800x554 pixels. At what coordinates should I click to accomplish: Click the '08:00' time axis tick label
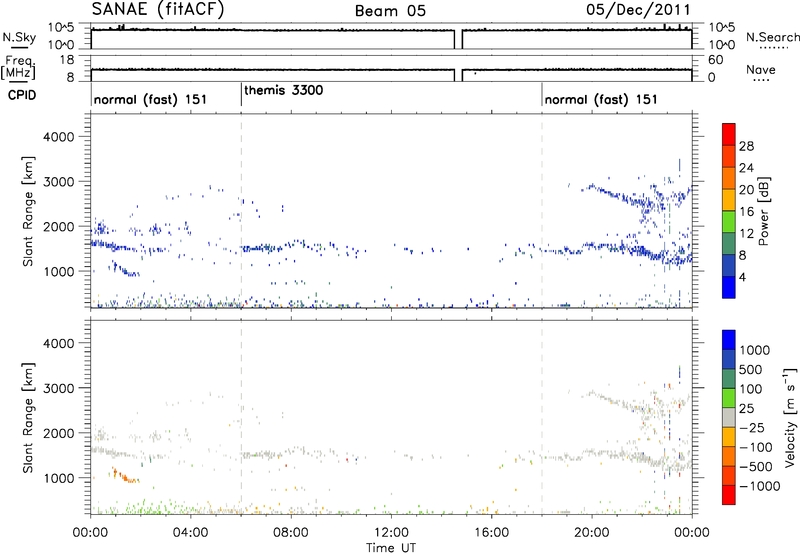(290, 533)
